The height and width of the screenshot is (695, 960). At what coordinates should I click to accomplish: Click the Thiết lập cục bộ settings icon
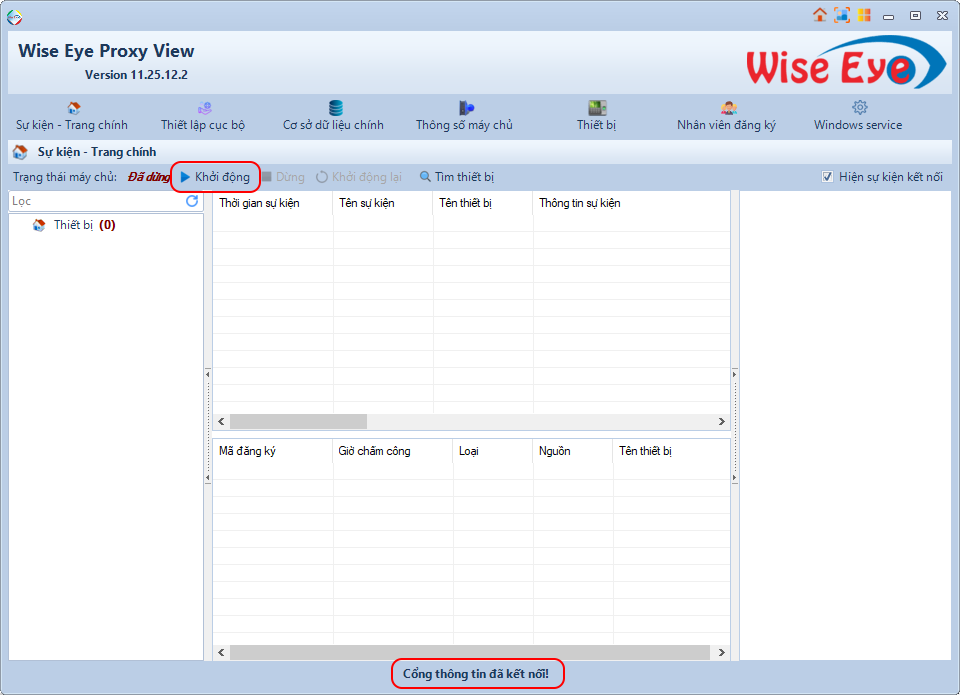[x=204, y=115]
